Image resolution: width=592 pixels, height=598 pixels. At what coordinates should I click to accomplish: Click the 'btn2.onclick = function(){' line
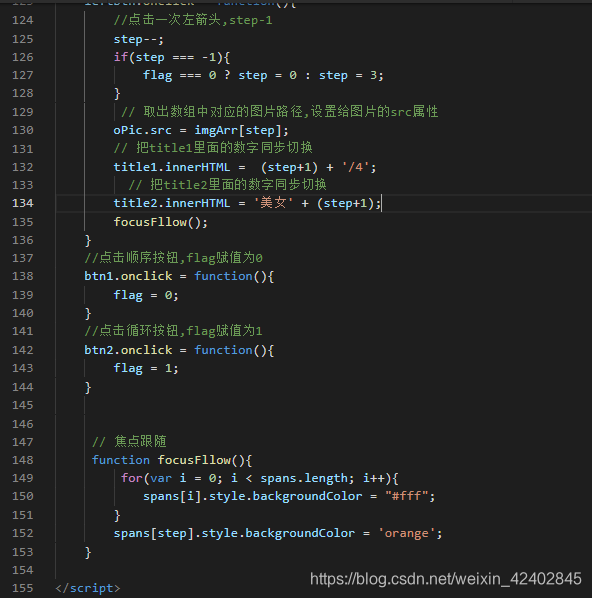(x=179, y=350)
